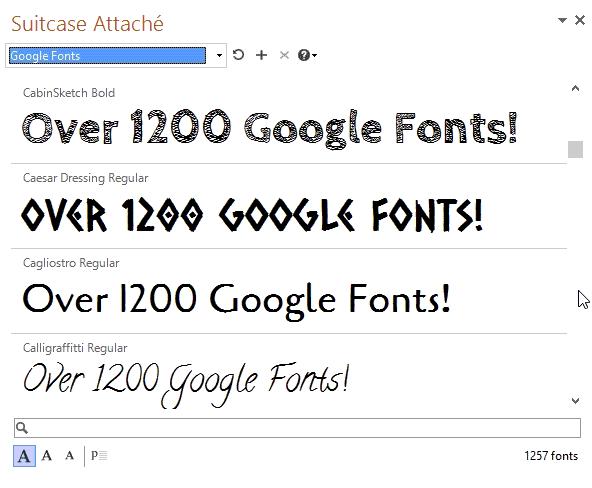Viewport: 592px width, 488px height.
Task: Click the font list scrollbar thumb
Action: pyautogui.click(x=575, y=149)
